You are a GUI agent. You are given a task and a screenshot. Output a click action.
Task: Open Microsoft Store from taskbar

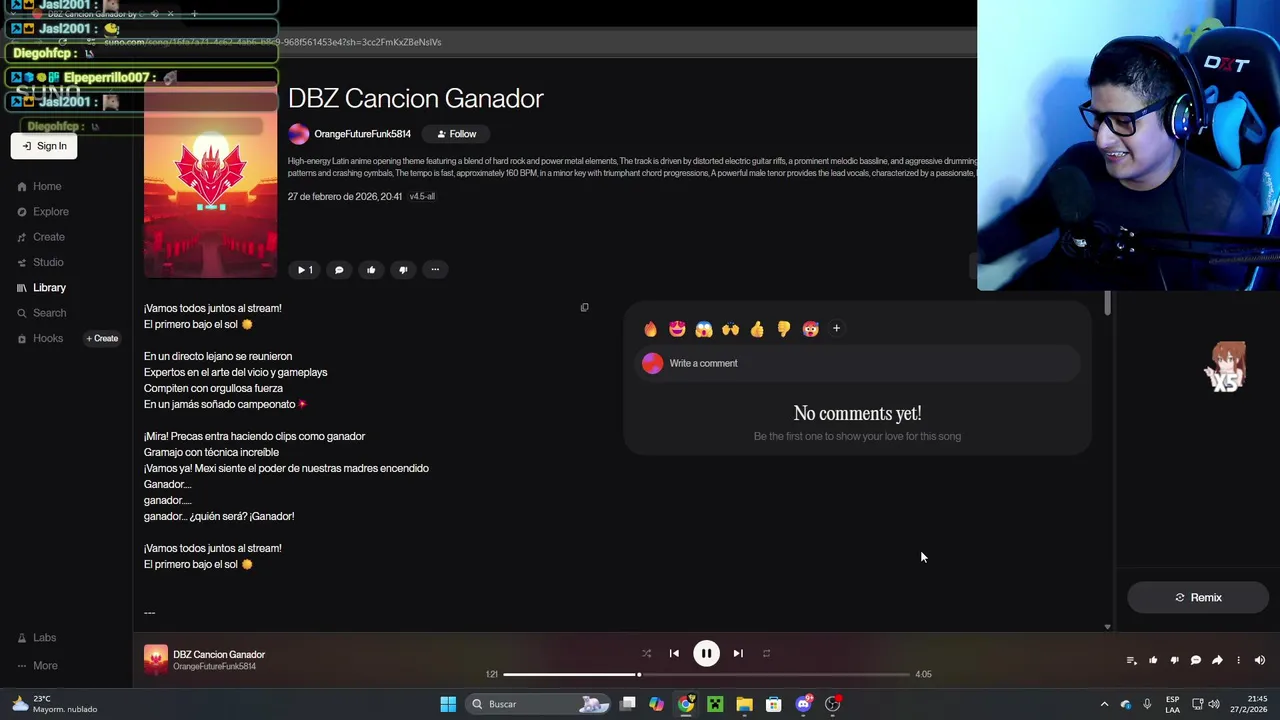773,704
